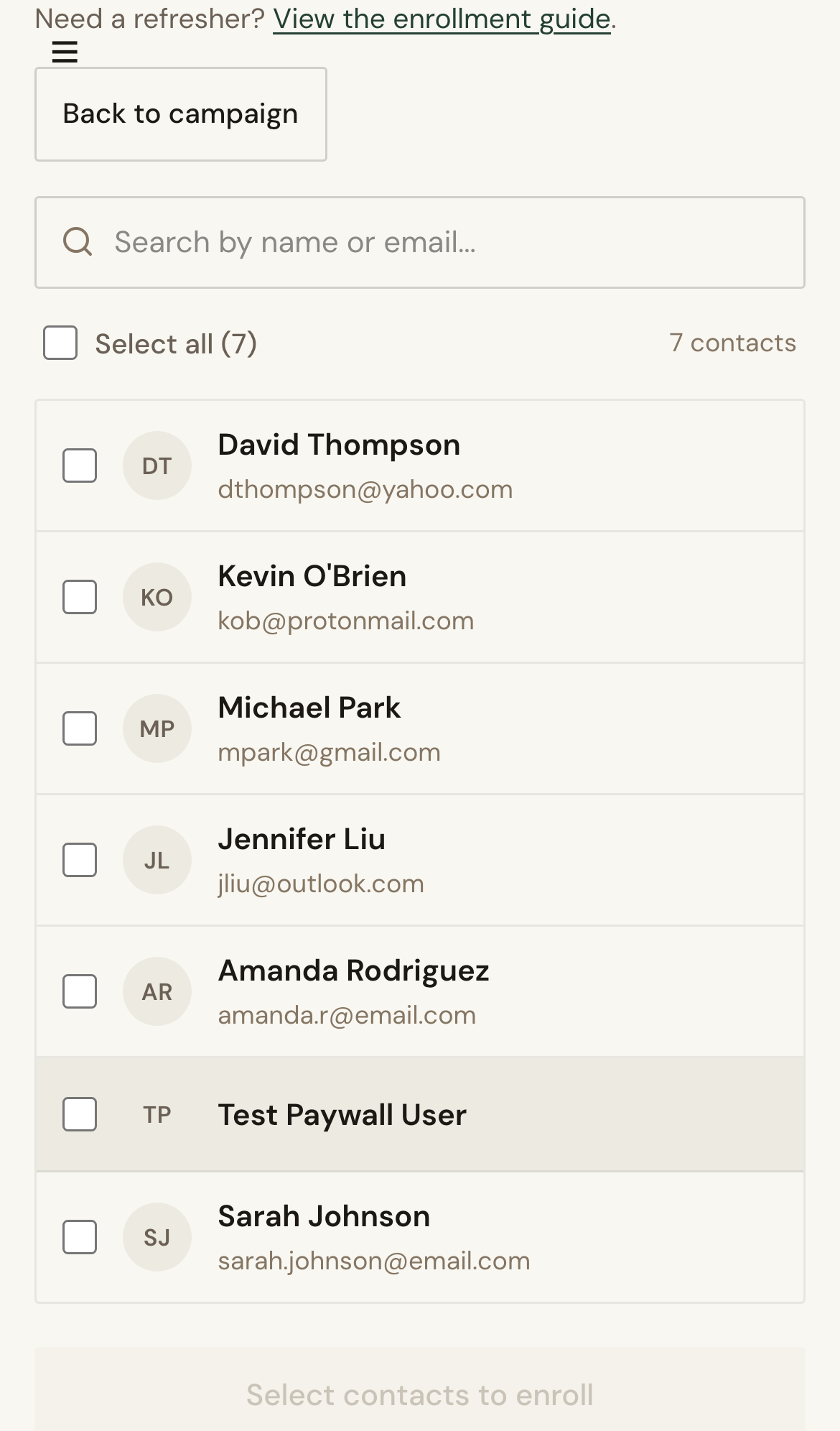This screenshot has width=840, height=1431.
Task: Open View the enrollment guide
Action: pyautogui.click(x=441, y=19)
